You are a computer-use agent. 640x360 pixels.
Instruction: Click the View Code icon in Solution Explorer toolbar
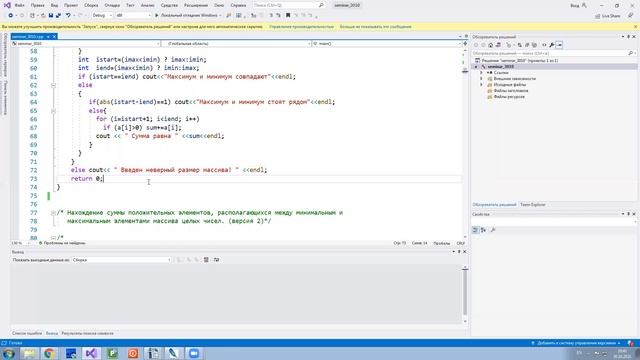tap(544, 45)
